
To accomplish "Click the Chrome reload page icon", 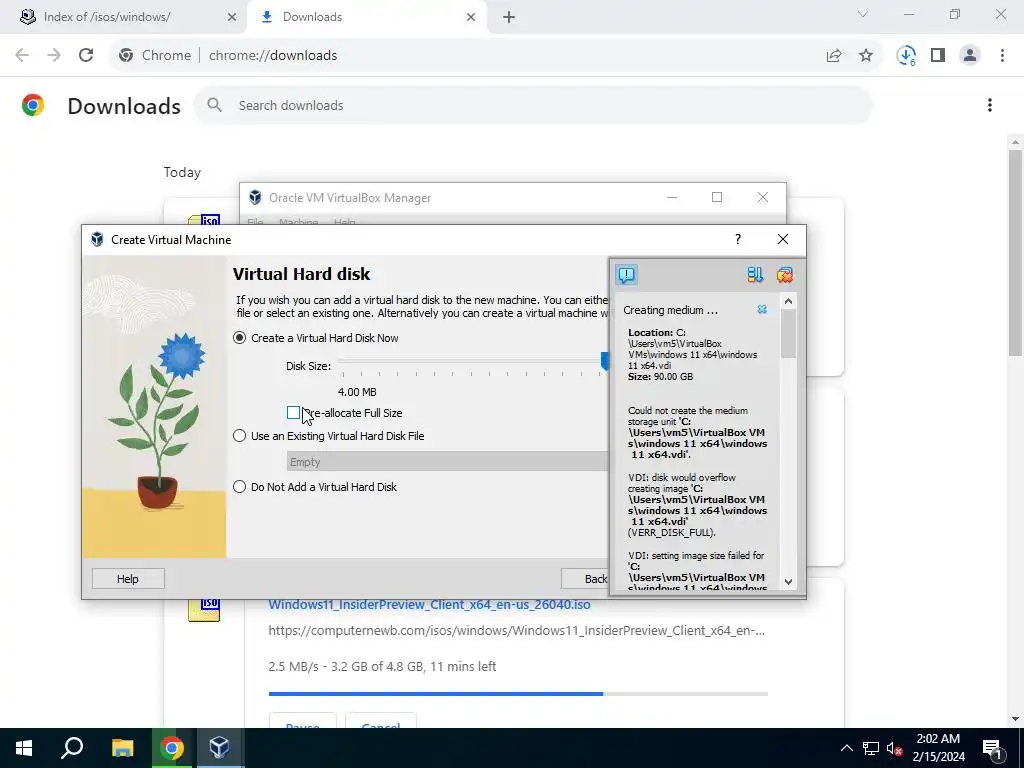I will 86,56.
